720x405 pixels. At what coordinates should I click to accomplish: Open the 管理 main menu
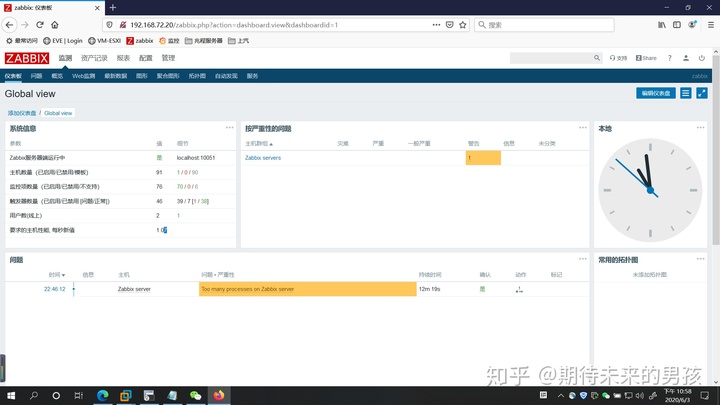(168, 58)
